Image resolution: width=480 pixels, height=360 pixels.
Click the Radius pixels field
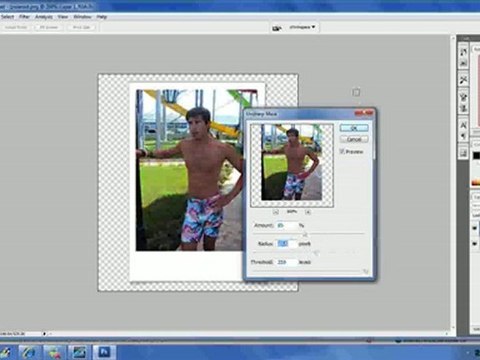(287, 244)
